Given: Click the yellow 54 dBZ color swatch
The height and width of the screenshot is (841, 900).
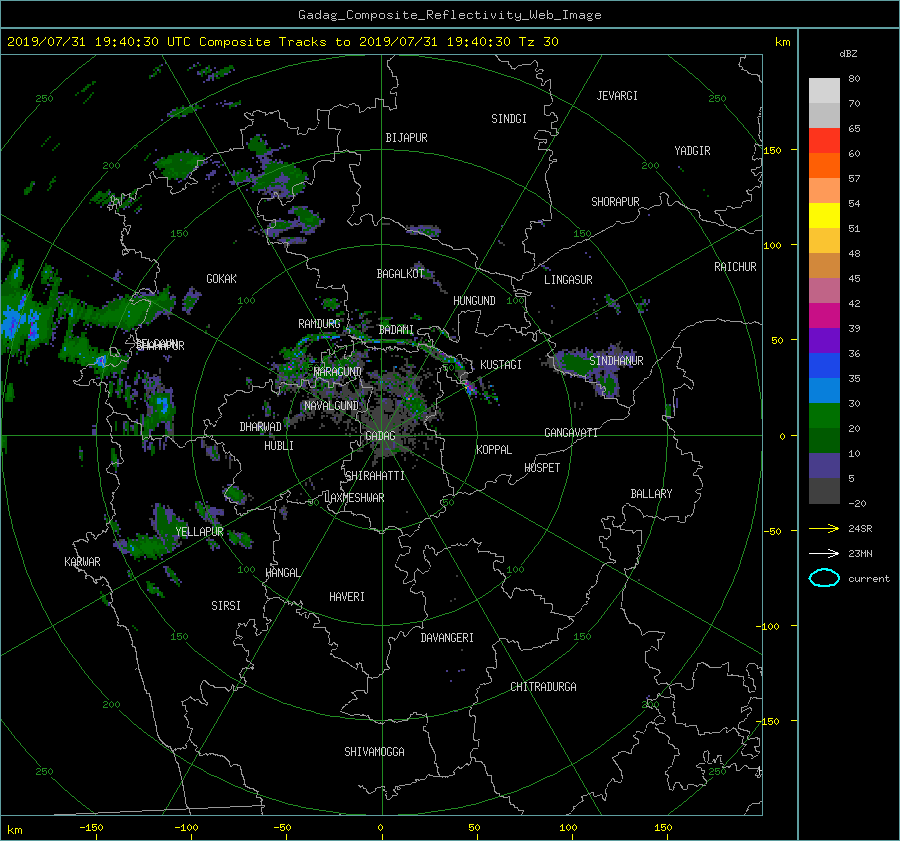Looking at the screenshot, I should [824, 216].
